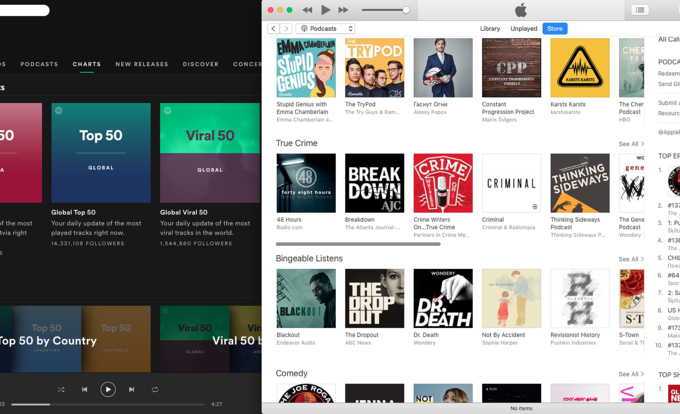Select the Store tab in iTunes
This screenshot has width=680, height=414.
(x=555, y=29)
